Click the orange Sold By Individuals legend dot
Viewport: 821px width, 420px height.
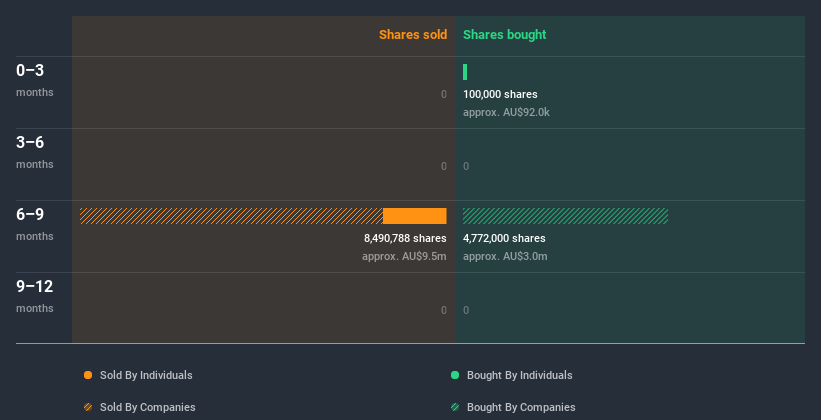tap(88, 375)
